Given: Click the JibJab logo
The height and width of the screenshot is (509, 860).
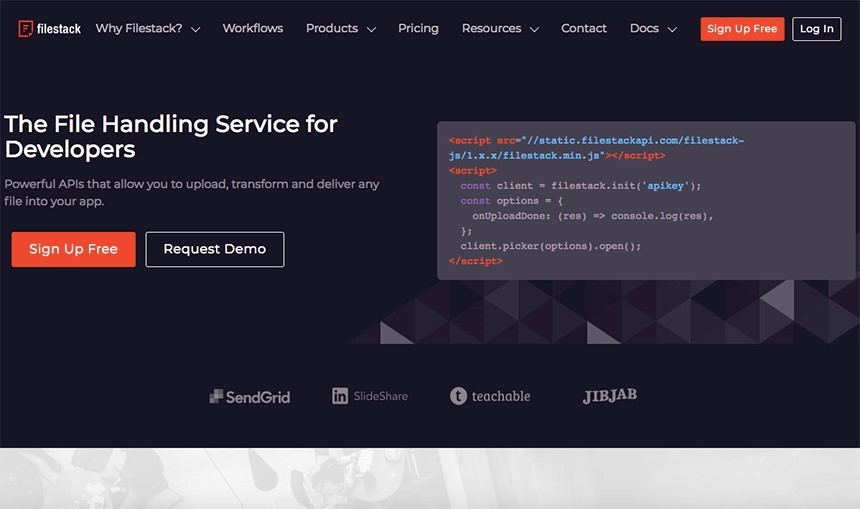Looking at the screenshot, I should point(609,395).
